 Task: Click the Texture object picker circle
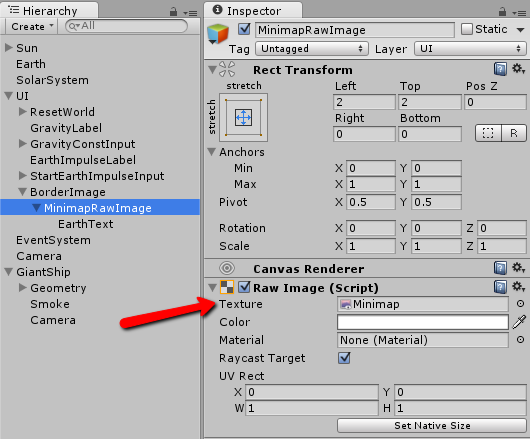pos(521,304)
